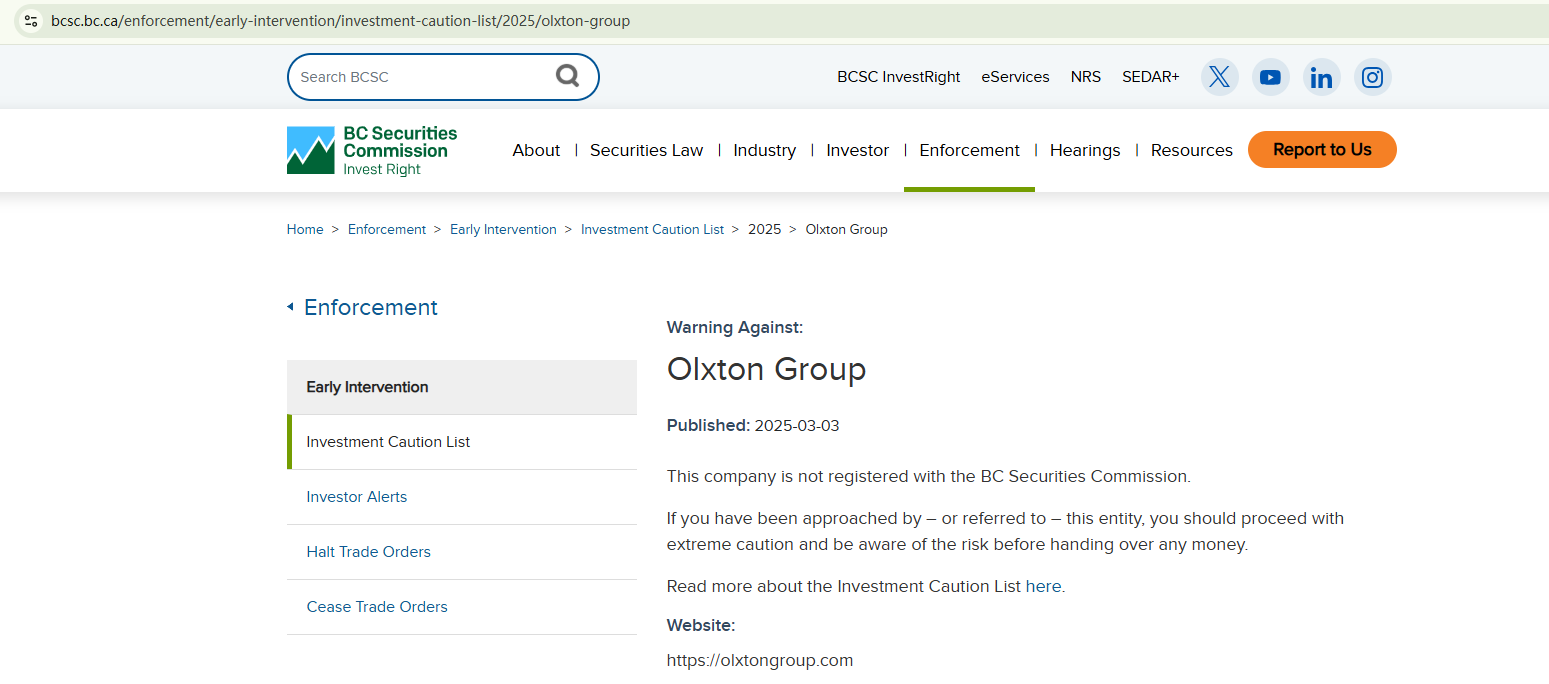Open the Hearings menu
Screen dimensions: 1549x684
[x=1084, y=150]
